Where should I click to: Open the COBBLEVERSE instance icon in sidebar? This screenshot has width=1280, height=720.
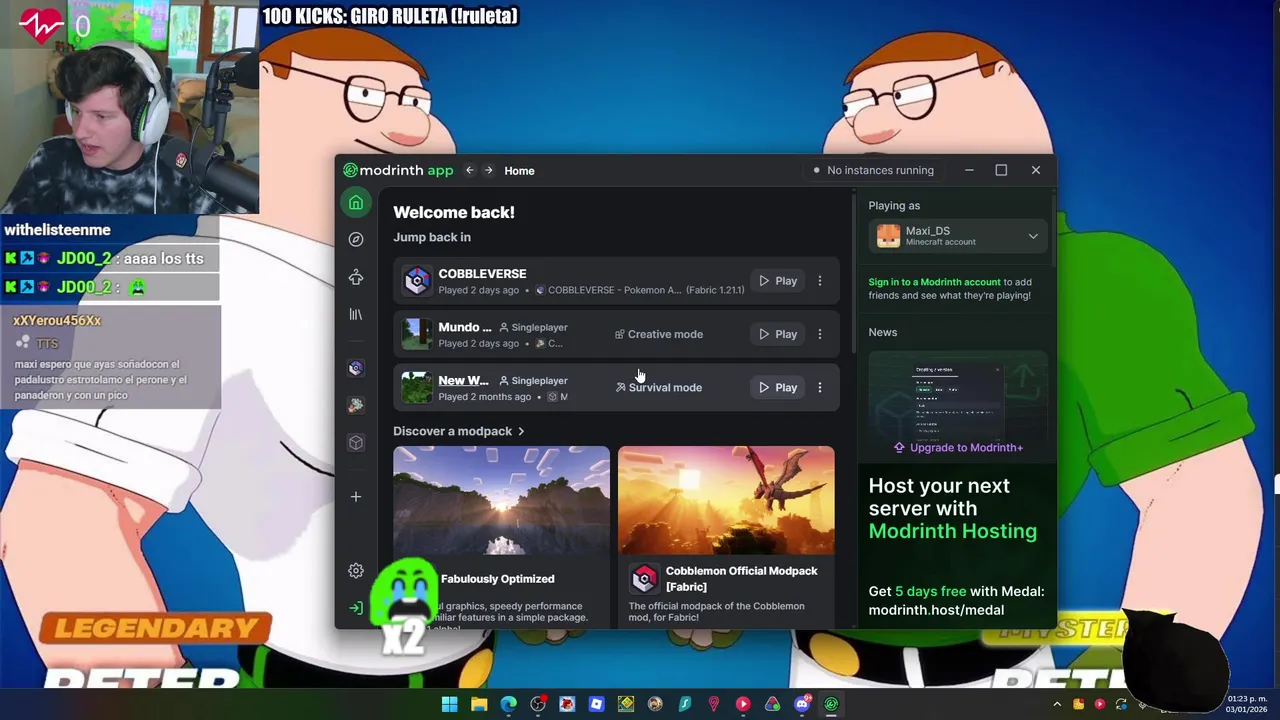356,368
